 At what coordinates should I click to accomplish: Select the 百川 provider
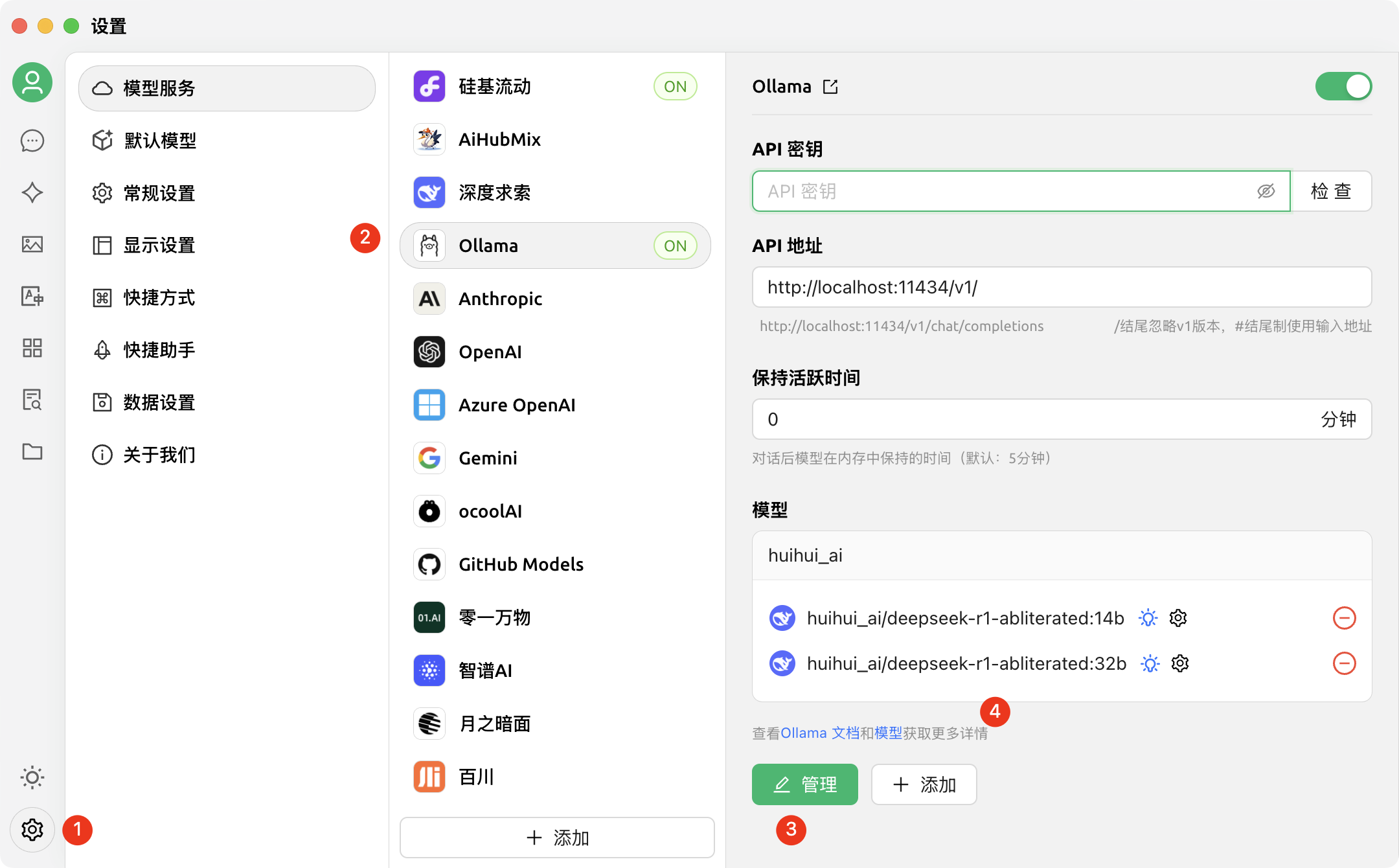555,777
